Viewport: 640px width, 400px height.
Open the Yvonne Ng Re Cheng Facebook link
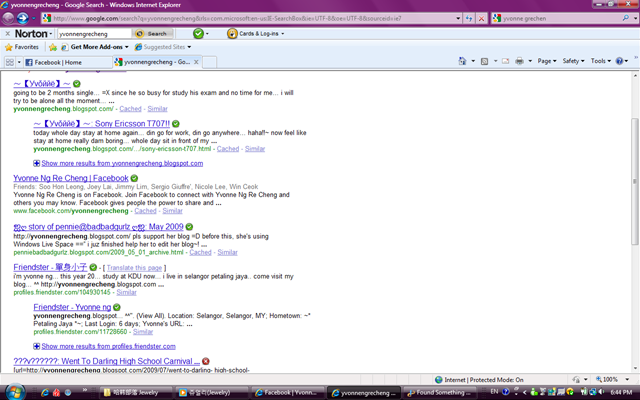tap(71, 178)
